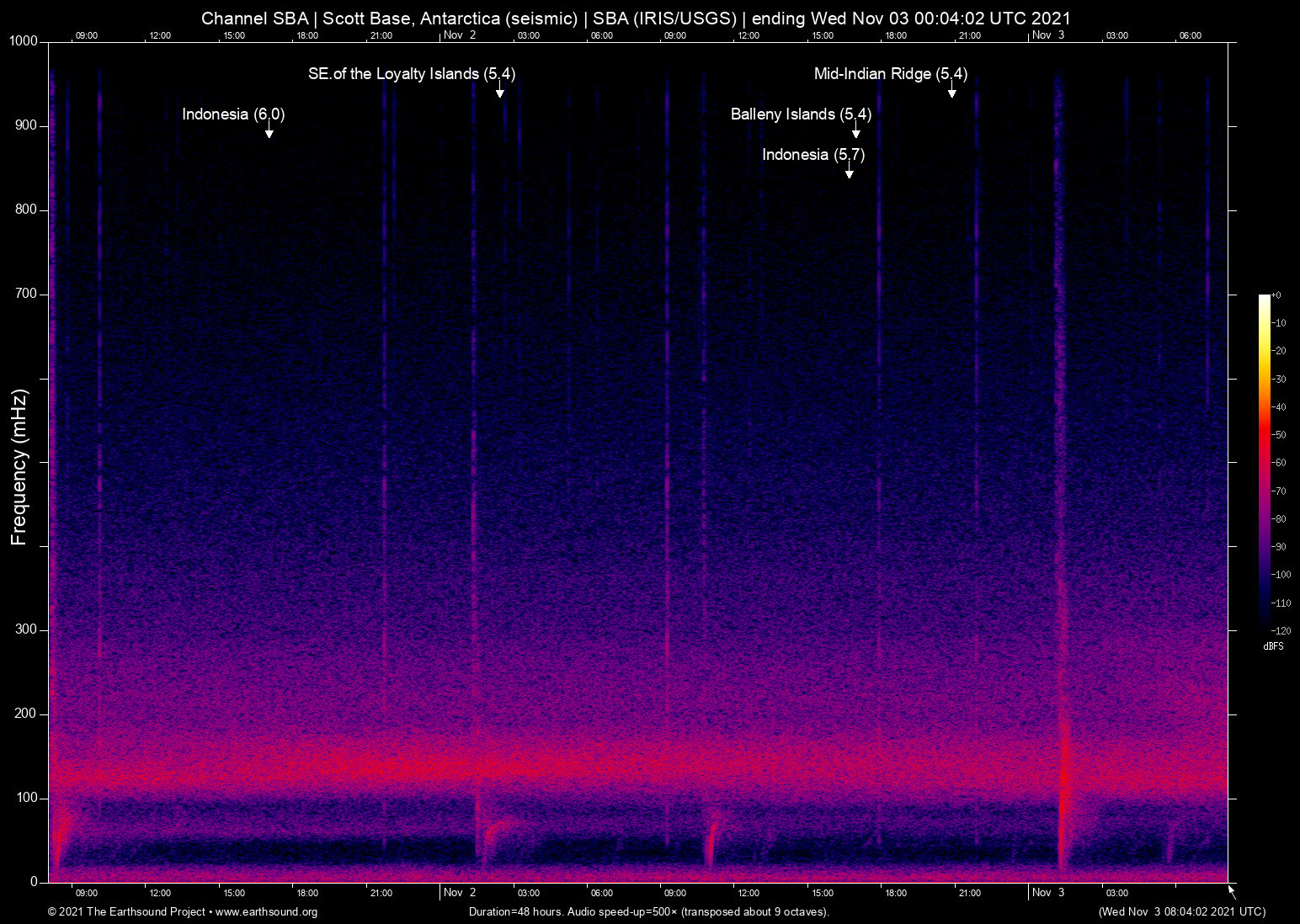Click the 700 tick label on the frequency axis
The image size is (1300, 924).
coord(26,294)
